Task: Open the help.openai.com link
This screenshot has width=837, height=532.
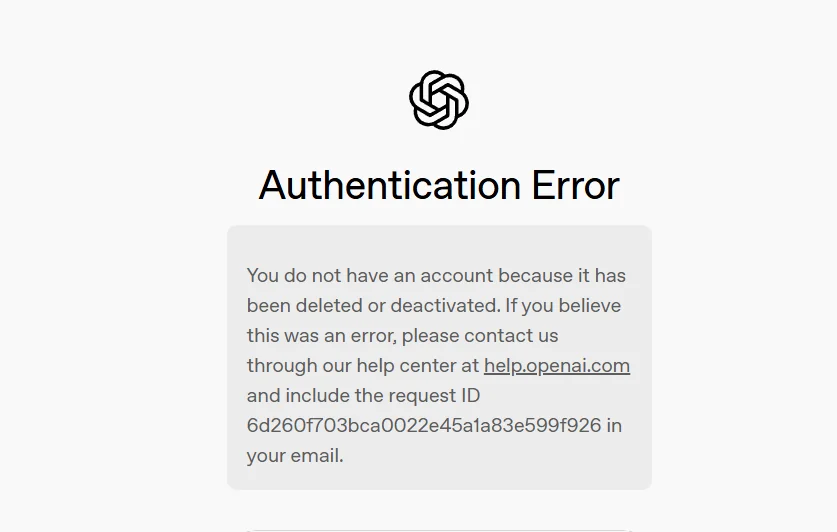Action: (556, 365)
